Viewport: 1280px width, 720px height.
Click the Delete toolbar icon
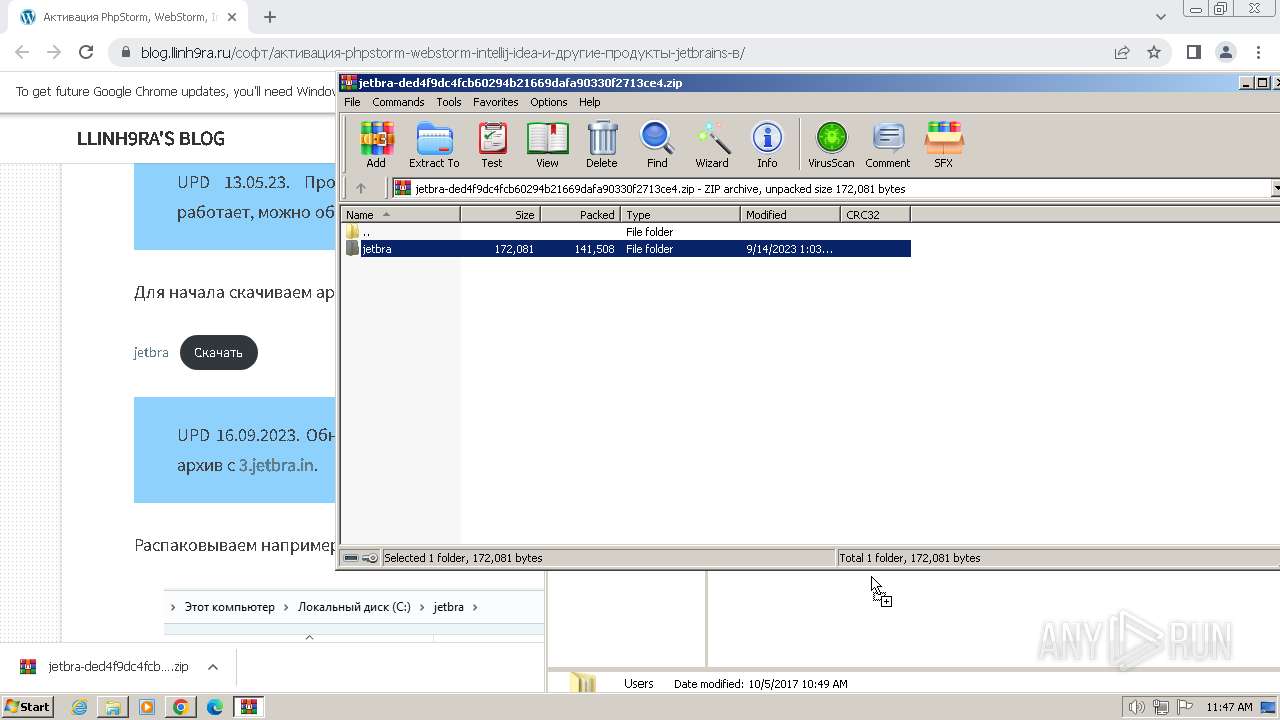[x=602, y=144]
